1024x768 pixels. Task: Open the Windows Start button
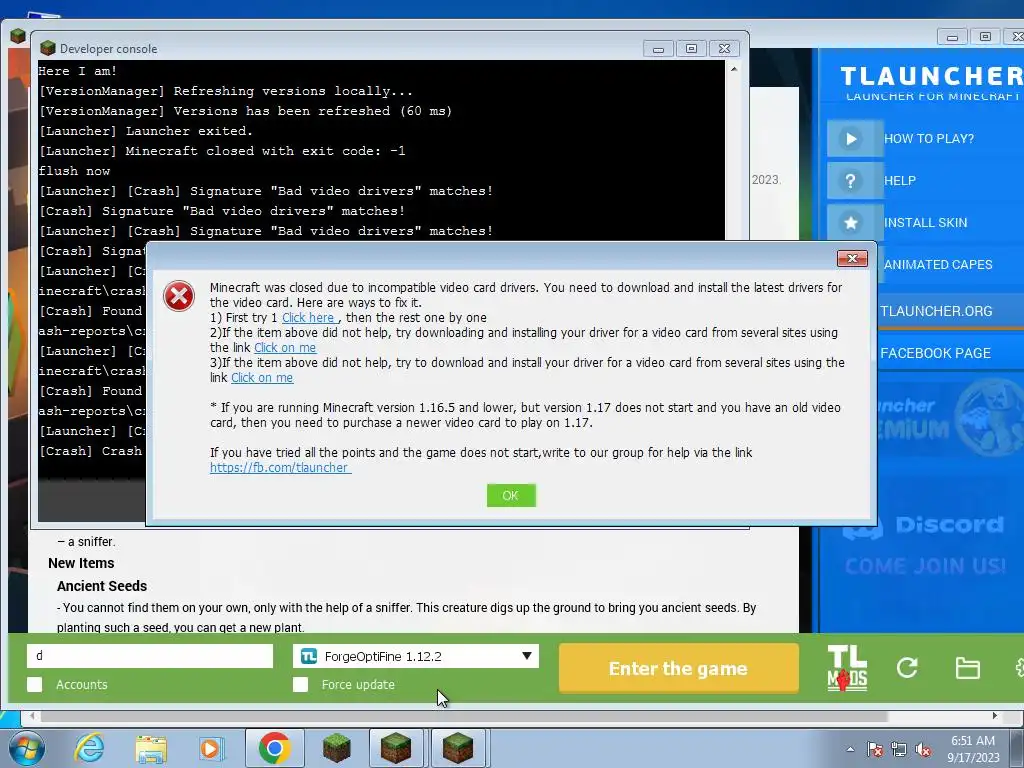click(x=26, y=748)
